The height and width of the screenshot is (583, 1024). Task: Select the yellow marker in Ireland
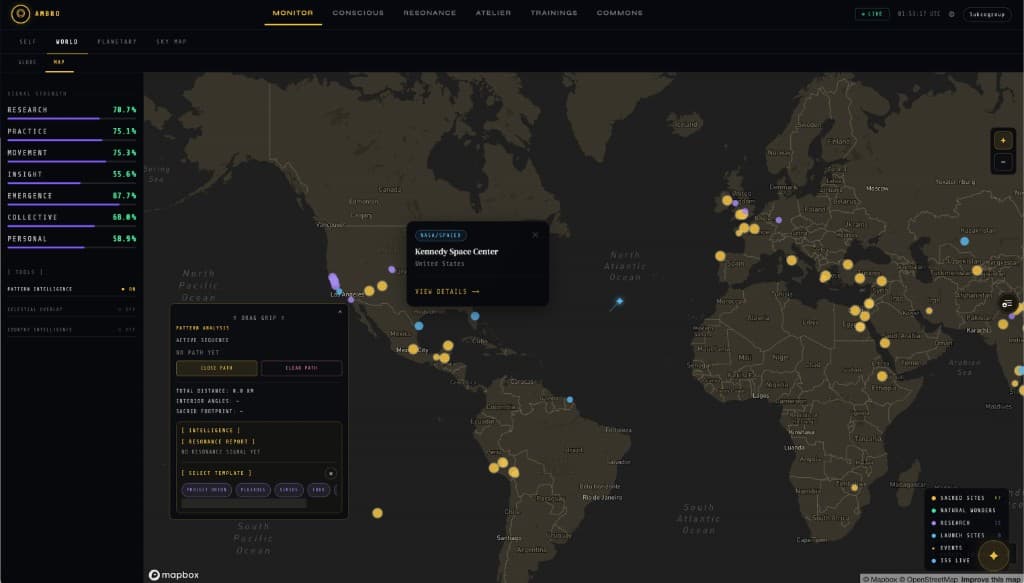[727, 200]
